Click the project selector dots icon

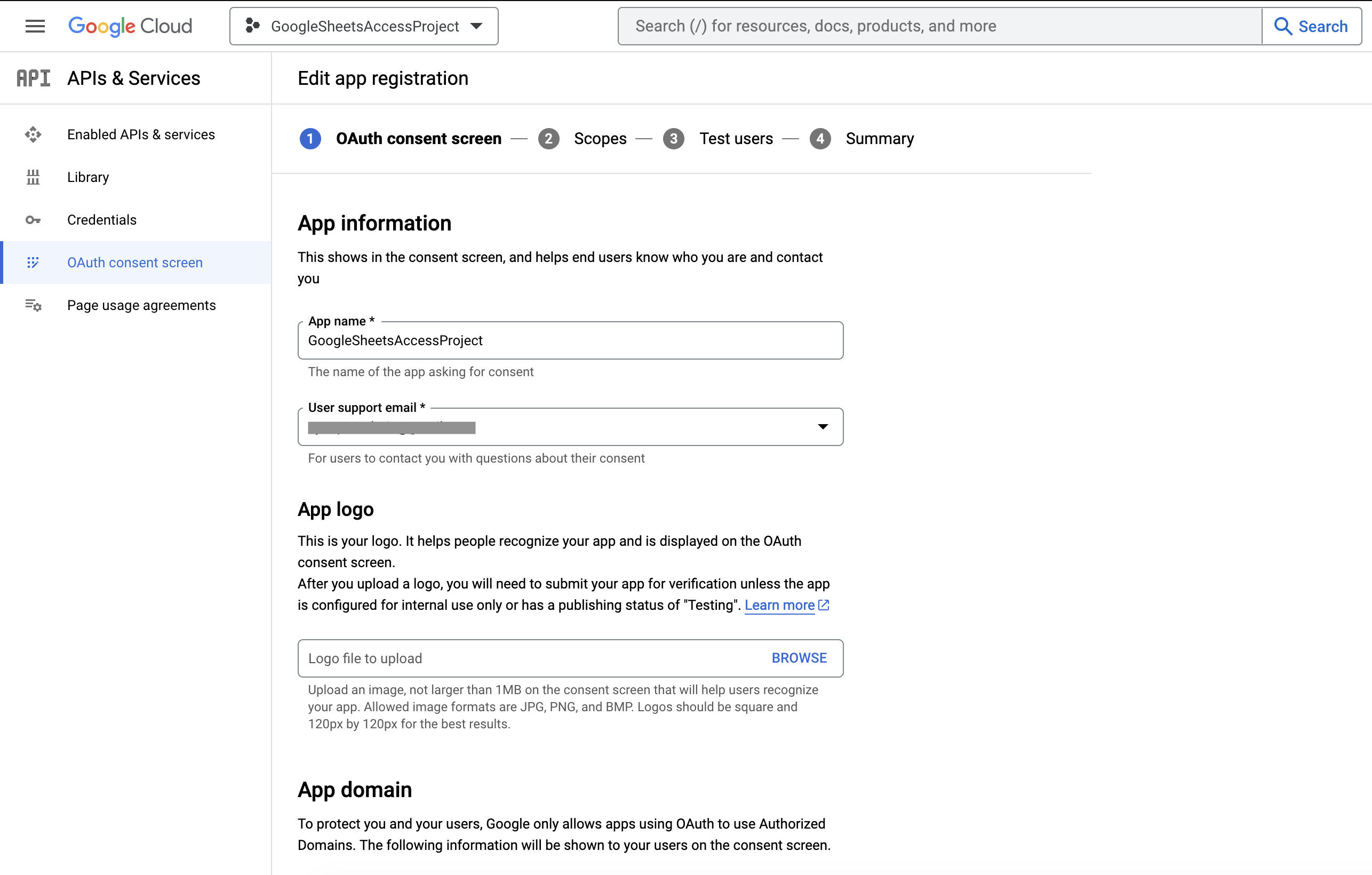(252, 26)
